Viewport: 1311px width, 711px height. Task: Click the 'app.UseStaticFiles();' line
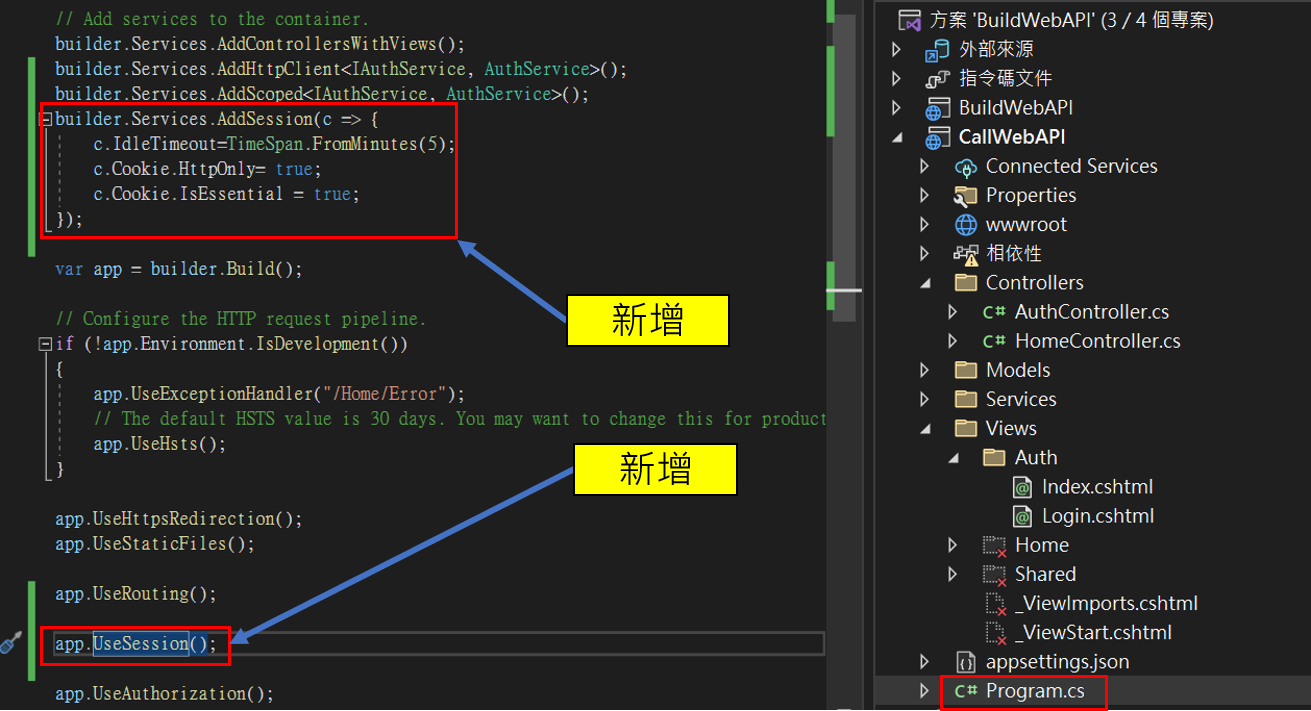155,544
